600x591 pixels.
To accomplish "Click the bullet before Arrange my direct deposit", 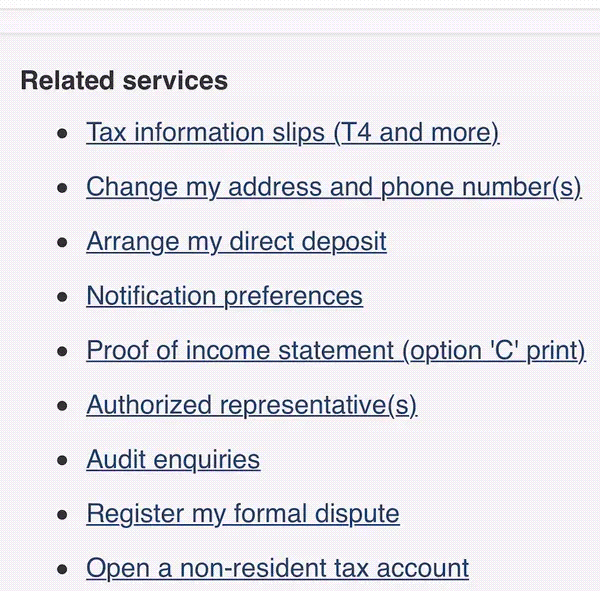I will point(64,243).
